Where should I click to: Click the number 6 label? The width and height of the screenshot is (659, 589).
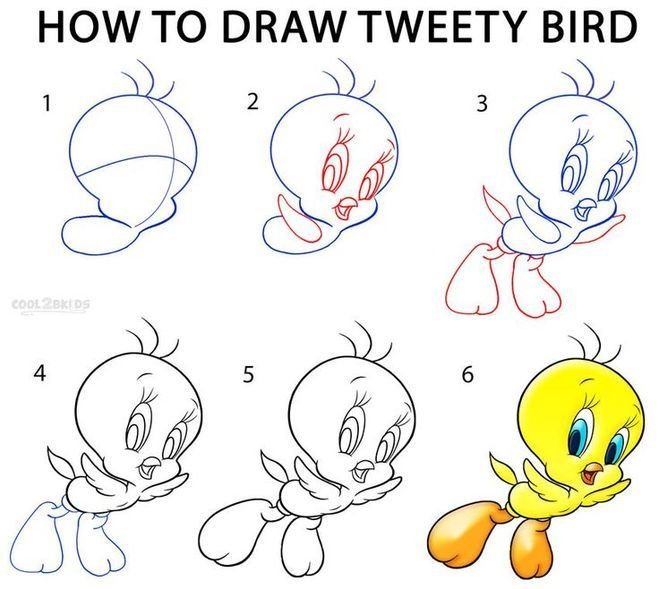point(468,374)
